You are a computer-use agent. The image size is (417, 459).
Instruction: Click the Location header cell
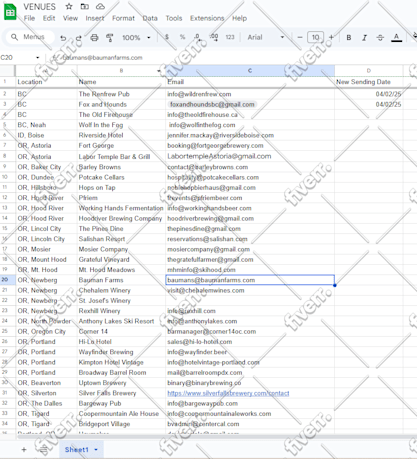[46, 82]
